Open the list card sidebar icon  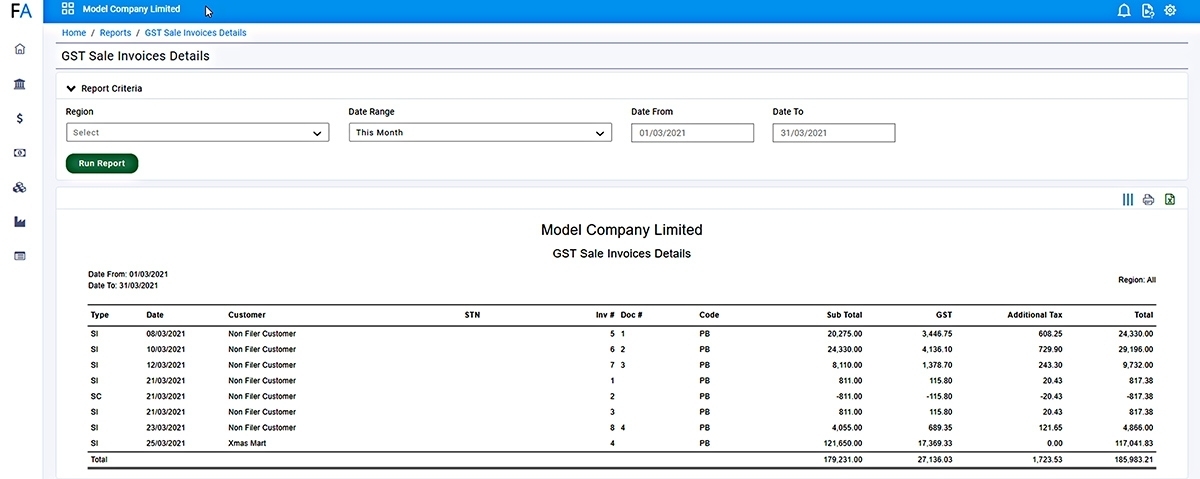click(20, 256)
